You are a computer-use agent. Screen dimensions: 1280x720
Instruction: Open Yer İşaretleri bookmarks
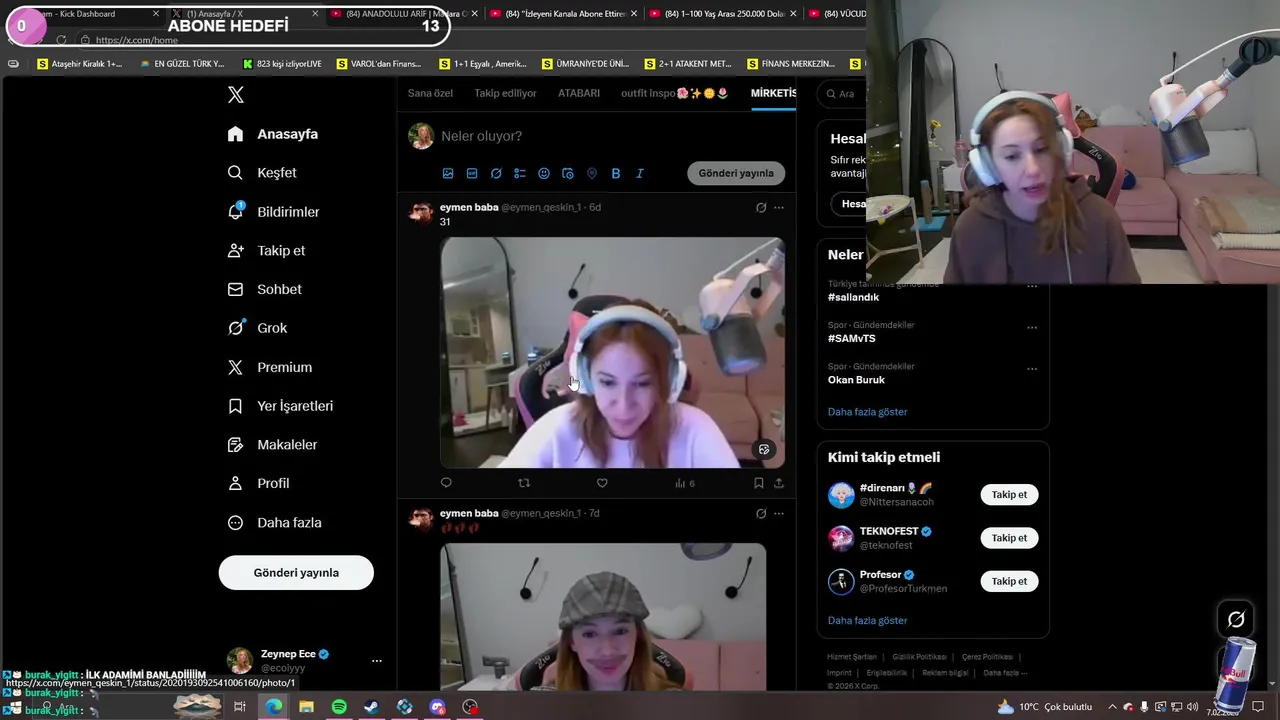281,406
